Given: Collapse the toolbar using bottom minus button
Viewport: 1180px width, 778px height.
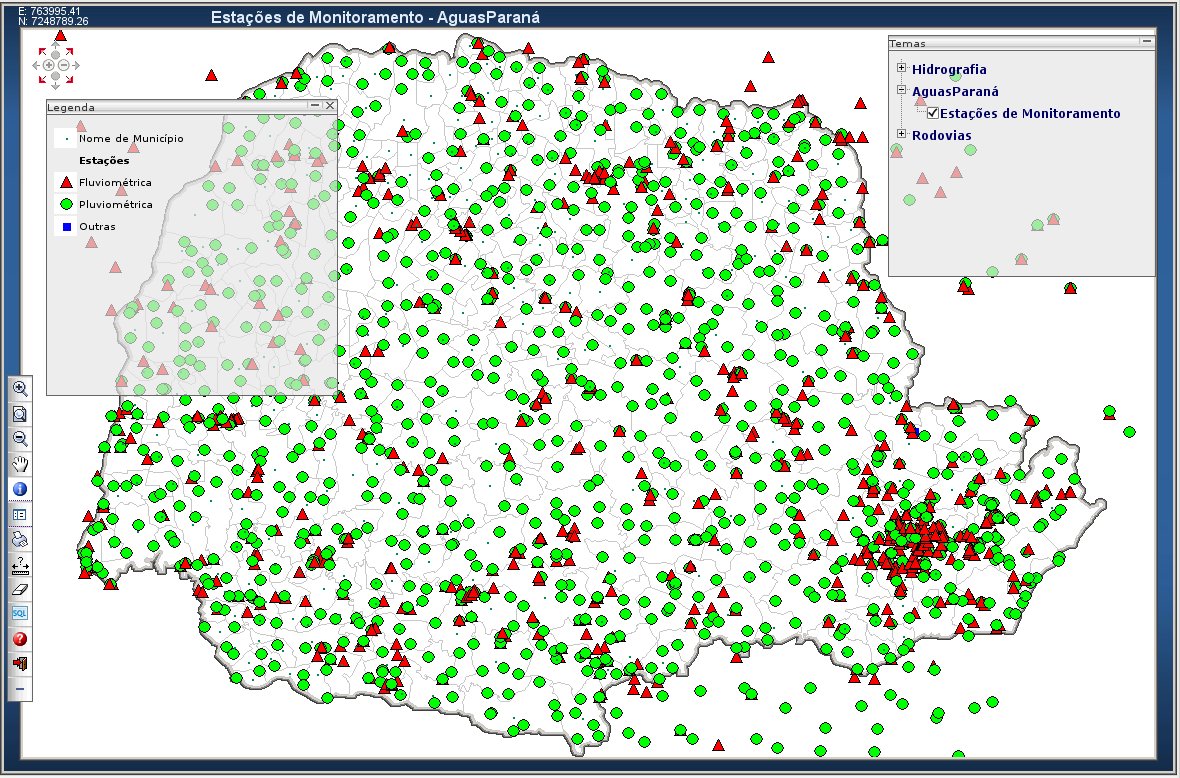Looking at the screenshot, I should [20, 689].
